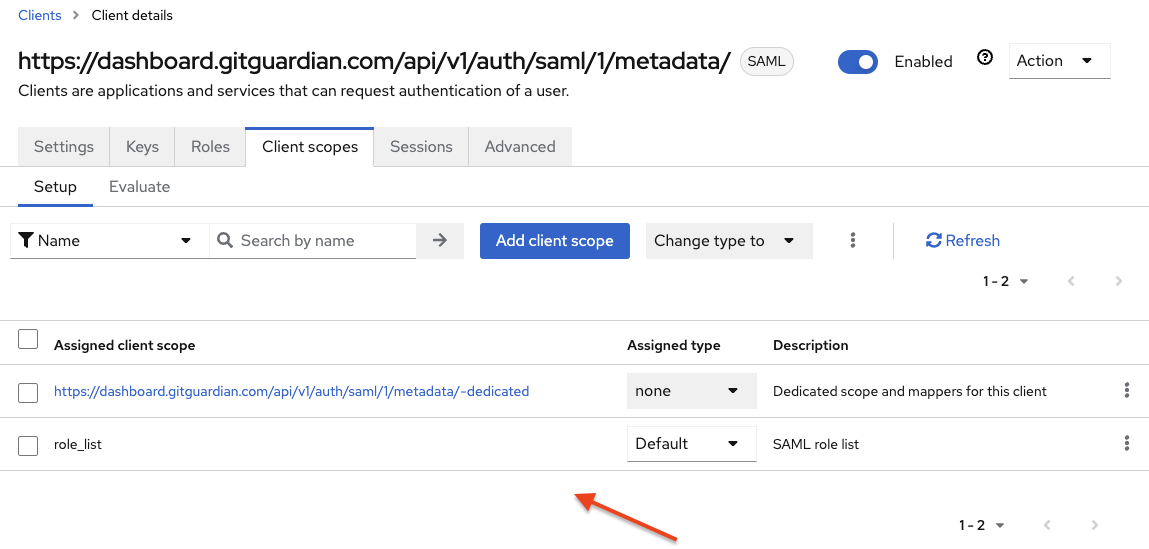Open the metadata/-dedicated scope link
1149x549 pixels.
point(292,391)
